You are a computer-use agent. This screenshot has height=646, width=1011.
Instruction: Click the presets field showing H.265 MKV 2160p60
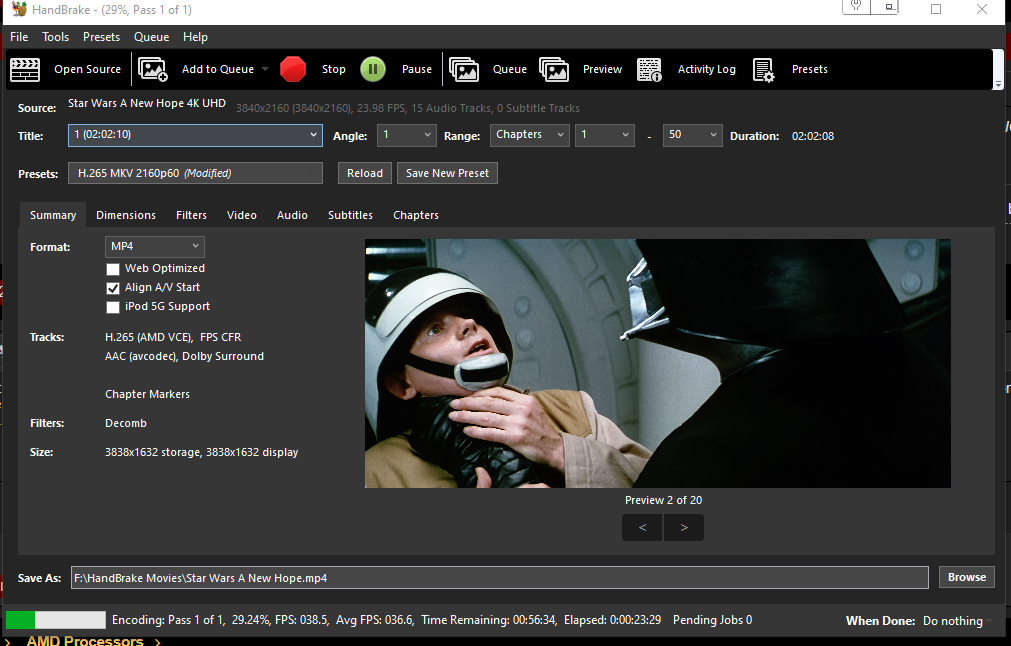[x=195, y=173]
